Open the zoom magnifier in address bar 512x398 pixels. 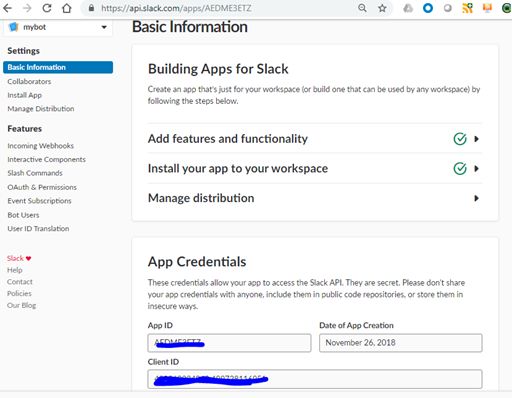tap(362, 8)
